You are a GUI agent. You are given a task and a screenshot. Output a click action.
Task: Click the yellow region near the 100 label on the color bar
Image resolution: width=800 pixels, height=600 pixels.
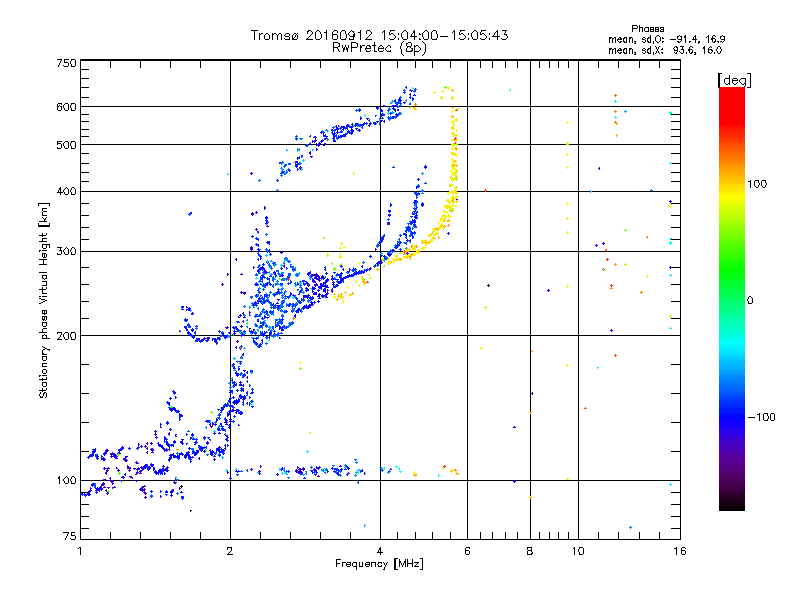732,190
